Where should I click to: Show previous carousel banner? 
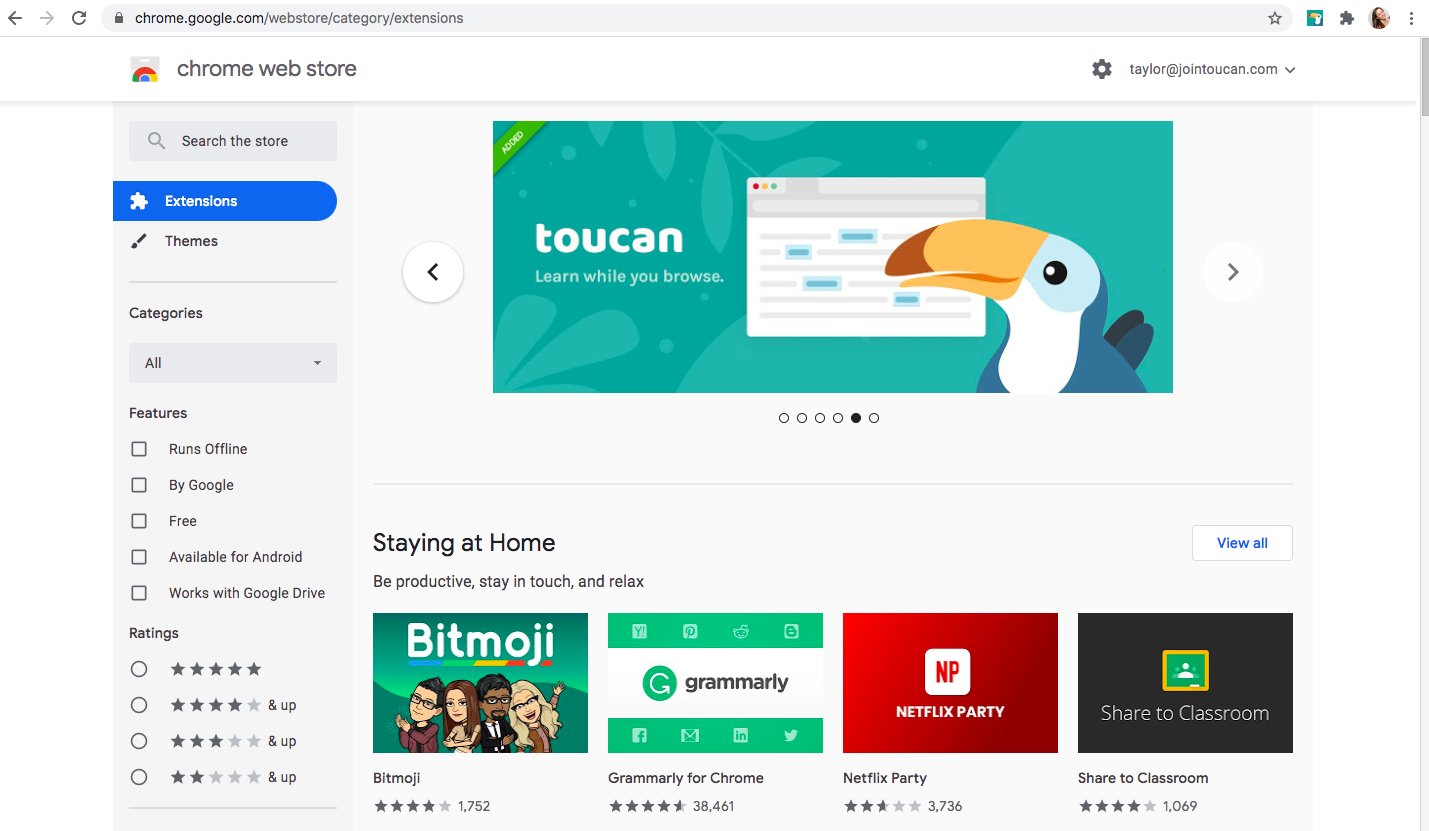click(x=433, y=272)
